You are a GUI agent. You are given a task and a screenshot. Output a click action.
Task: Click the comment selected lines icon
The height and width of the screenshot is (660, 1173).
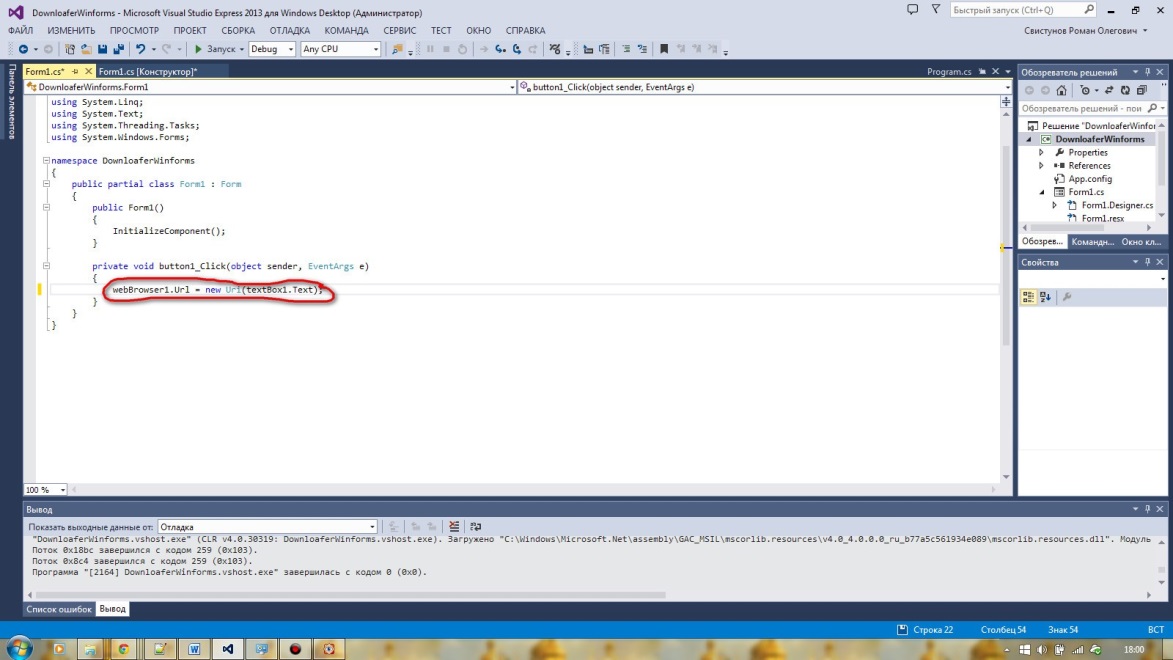click(625, 49)
